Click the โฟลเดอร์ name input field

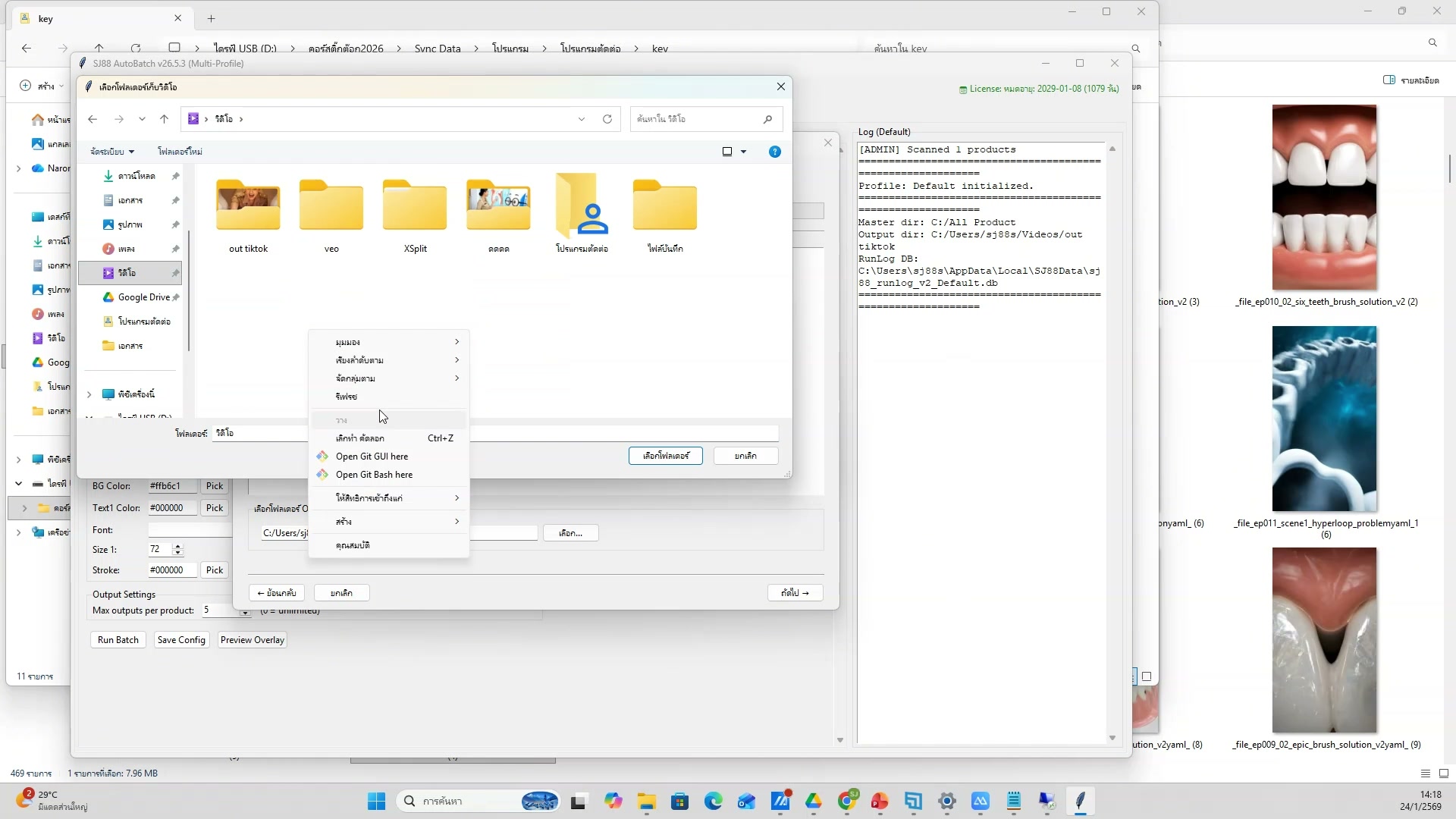click(x=258, y=433)
